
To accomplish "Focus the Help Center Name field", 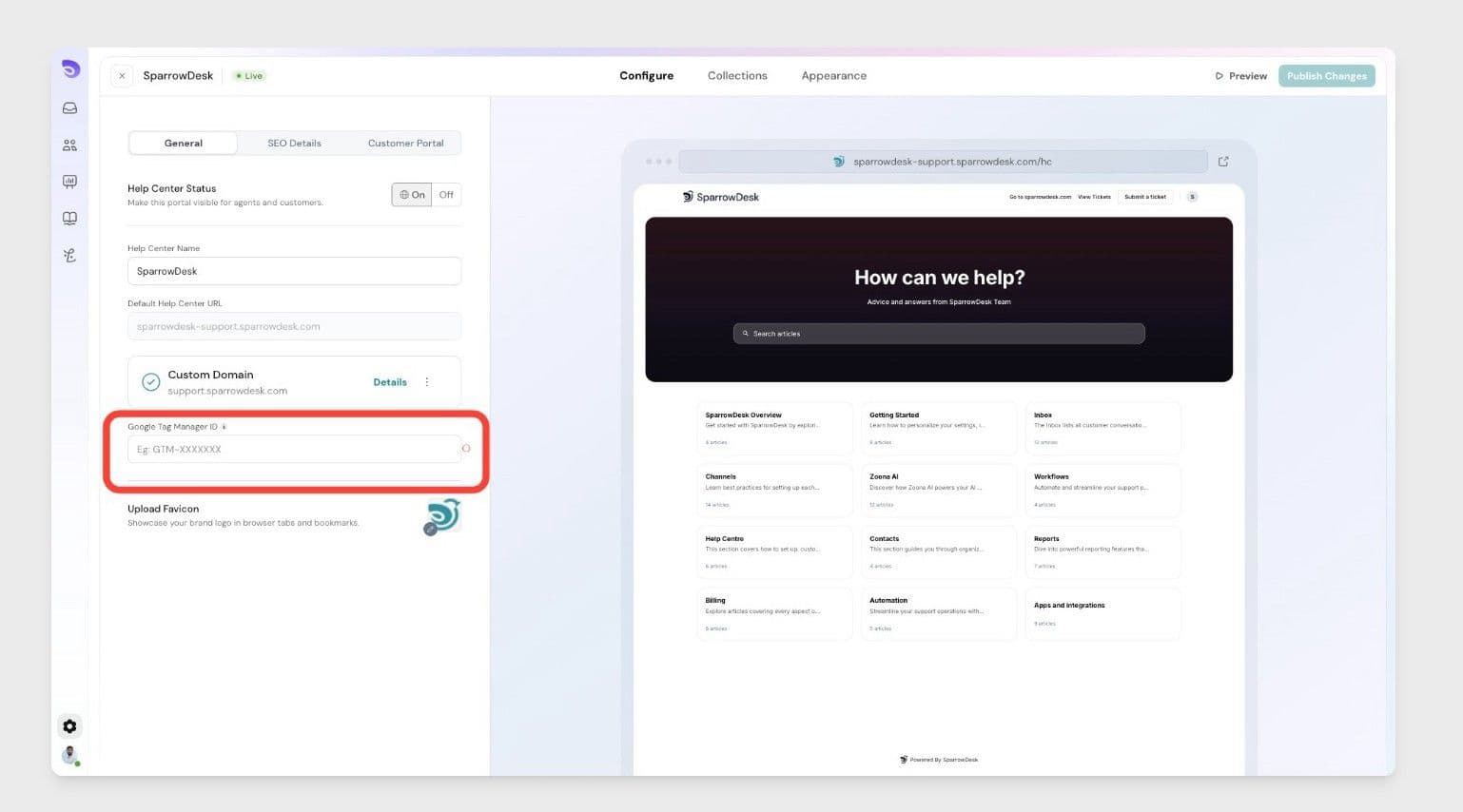I will click(294, 271).
